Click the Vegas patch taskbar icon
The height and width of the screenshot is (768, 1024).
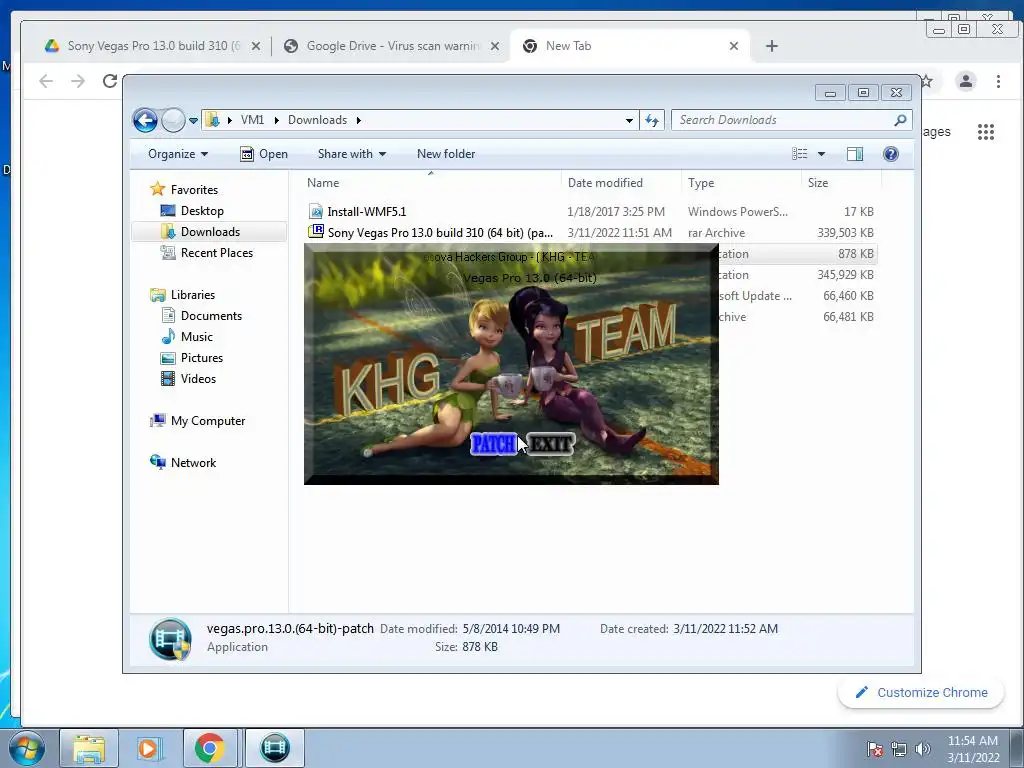pyautogui.click(x=275, y=748)
